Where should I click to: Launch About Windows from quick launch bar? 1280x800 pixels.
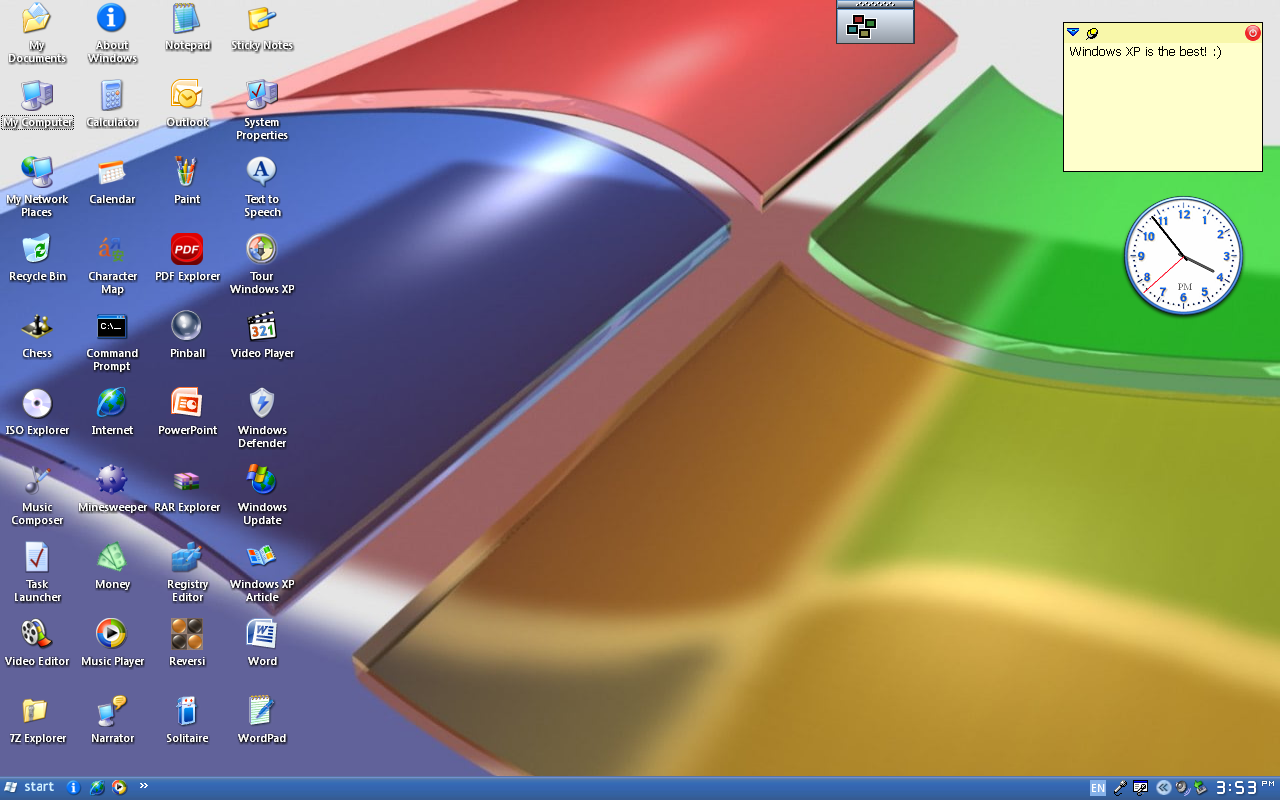coord(73,787)
